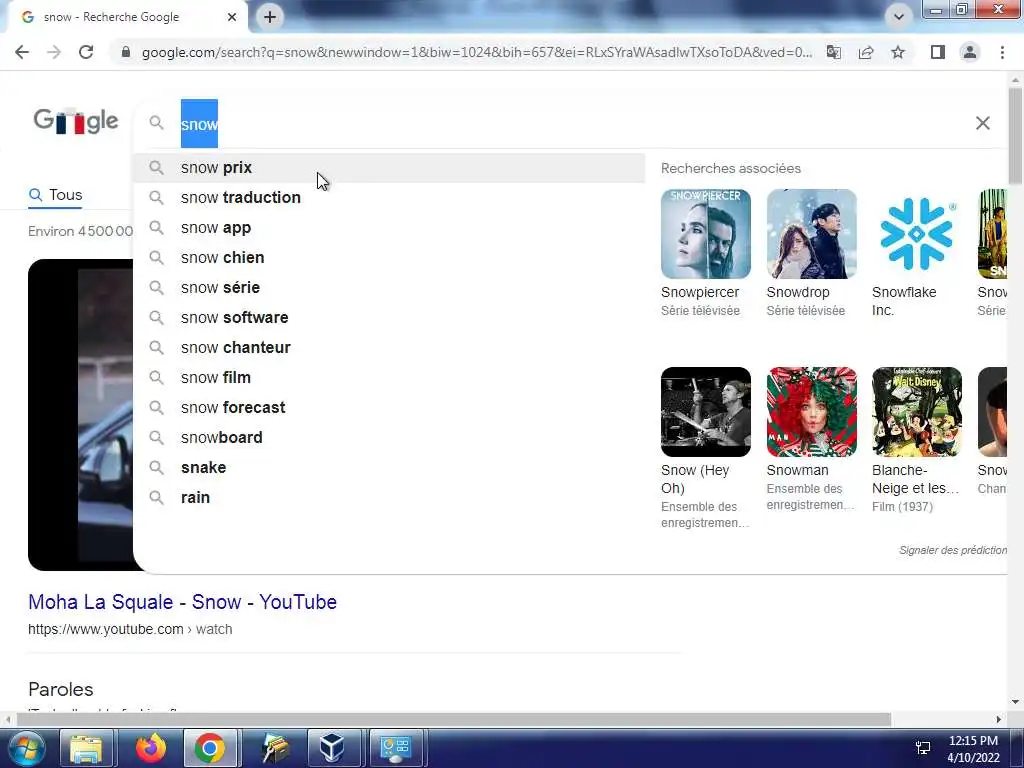Click the Google logo

pos(76,121)
